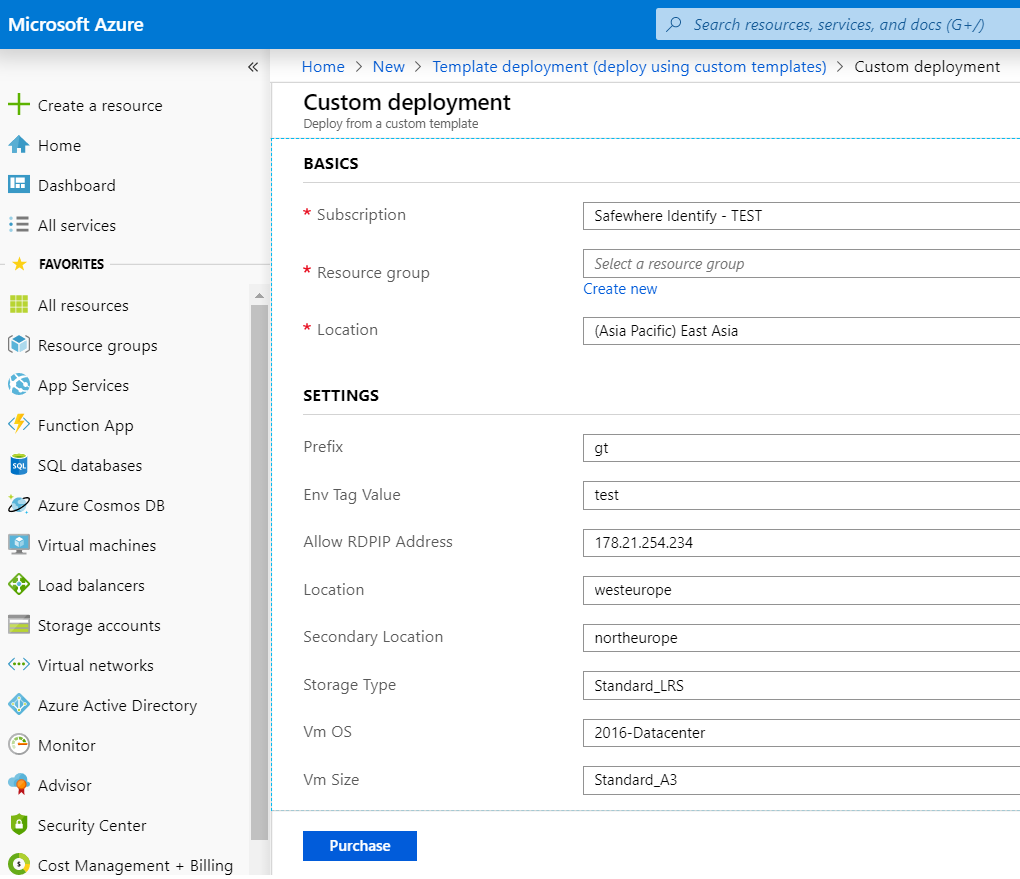Open Storage accounts in favorites

[x=99, y=626]
